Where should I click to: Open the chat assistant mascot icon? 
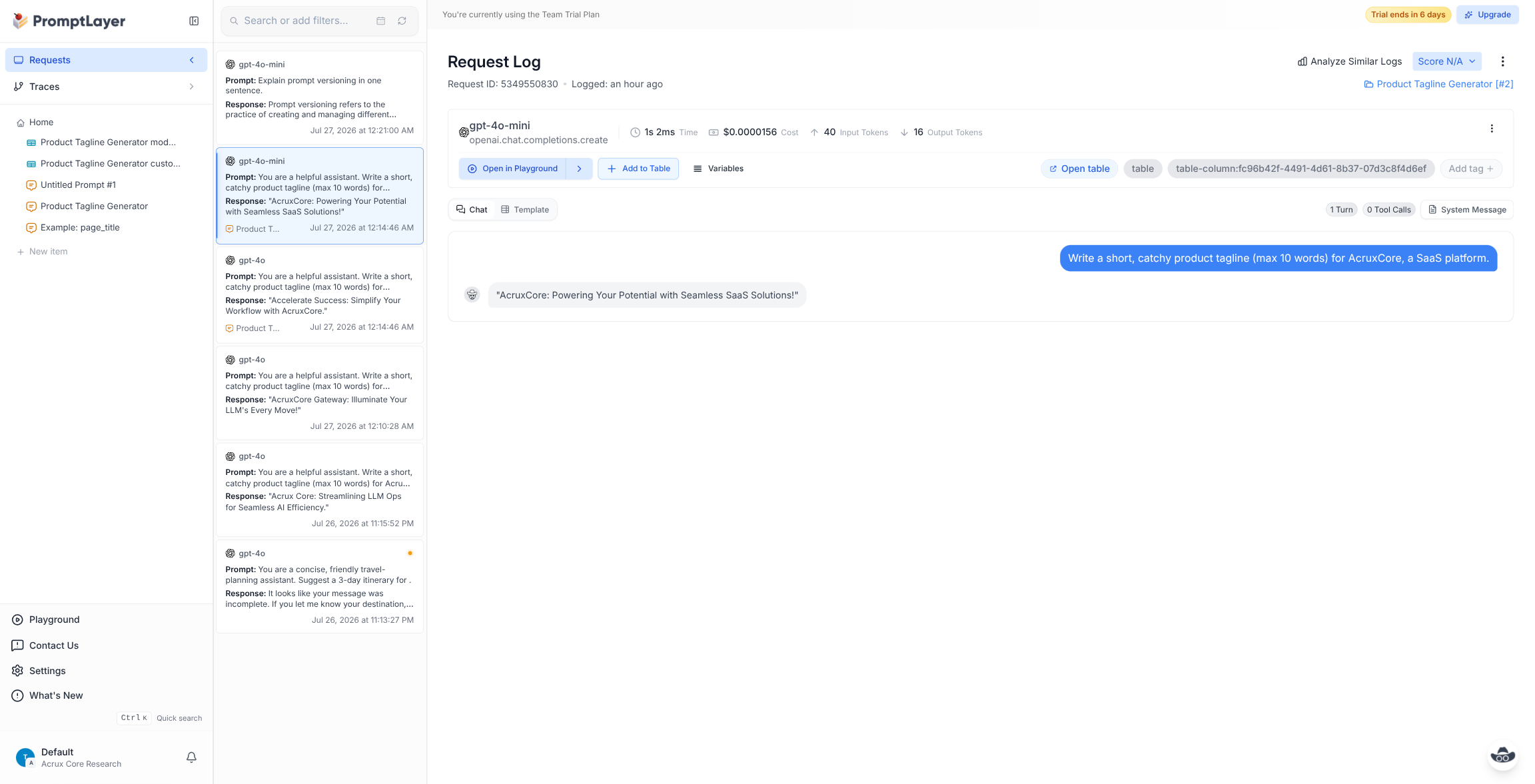(x=1502, y=755)
